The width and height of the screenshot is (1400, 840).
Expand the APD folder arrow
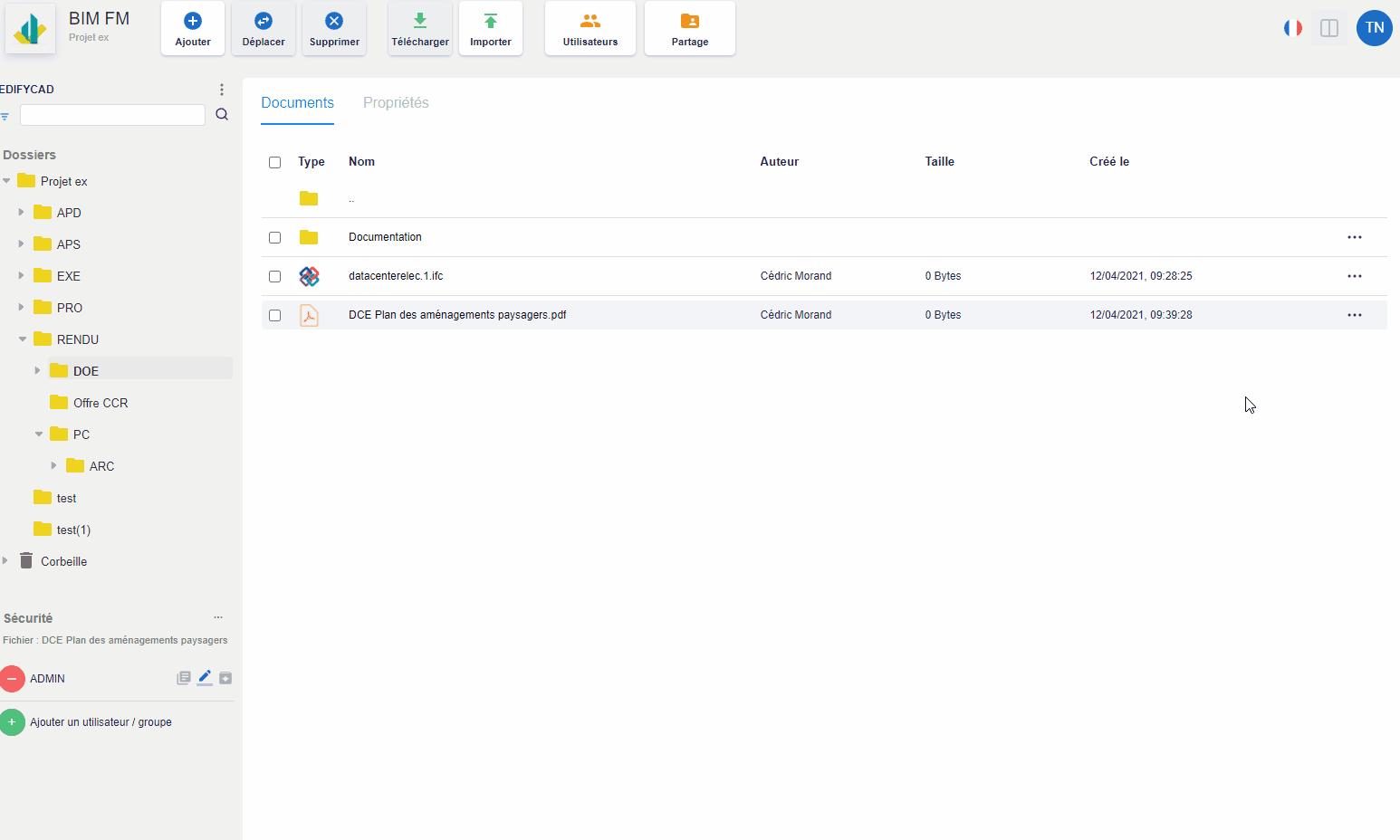coord(21,213)
